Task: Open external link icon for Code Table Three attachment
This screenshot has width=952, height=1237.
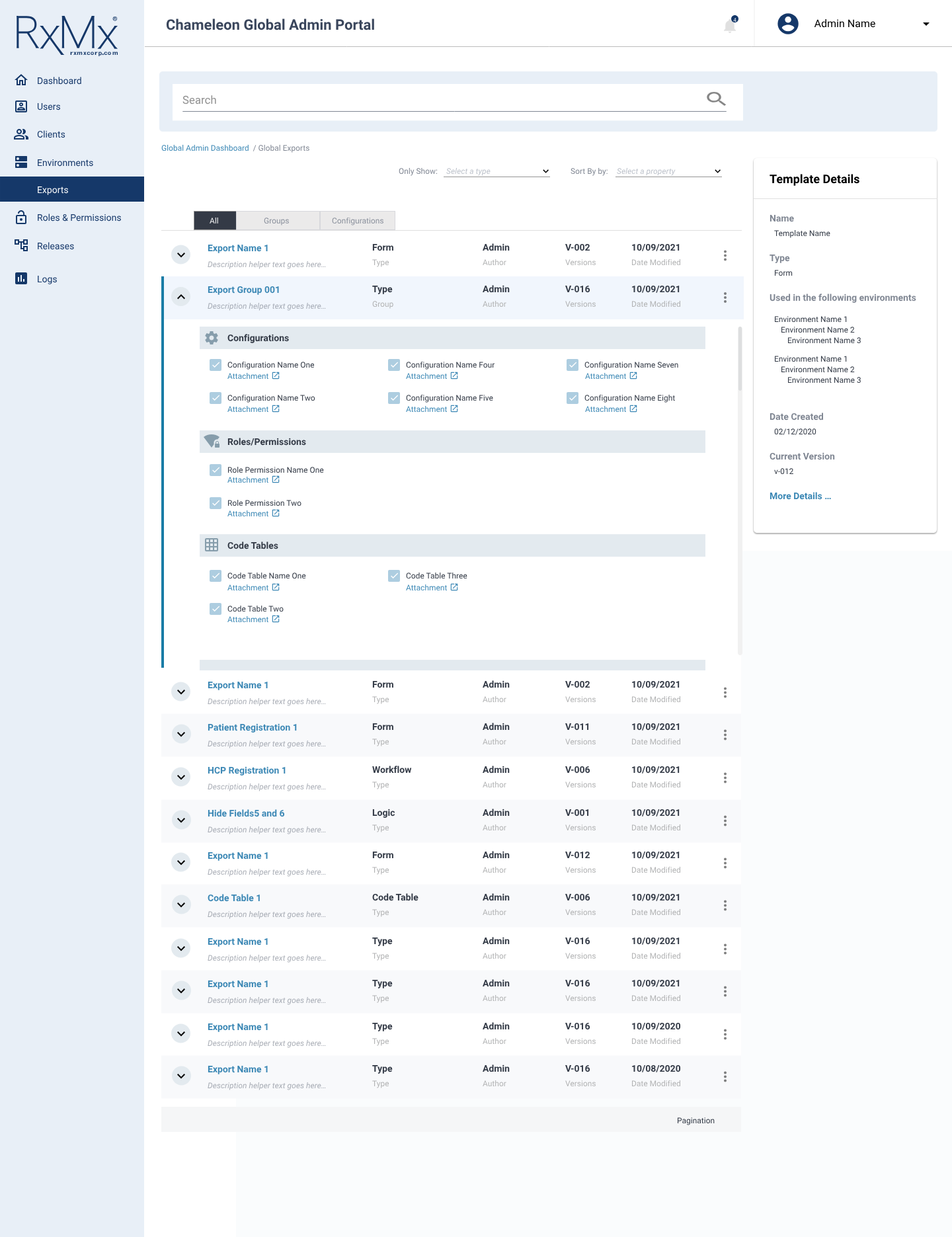Action: 454,587
